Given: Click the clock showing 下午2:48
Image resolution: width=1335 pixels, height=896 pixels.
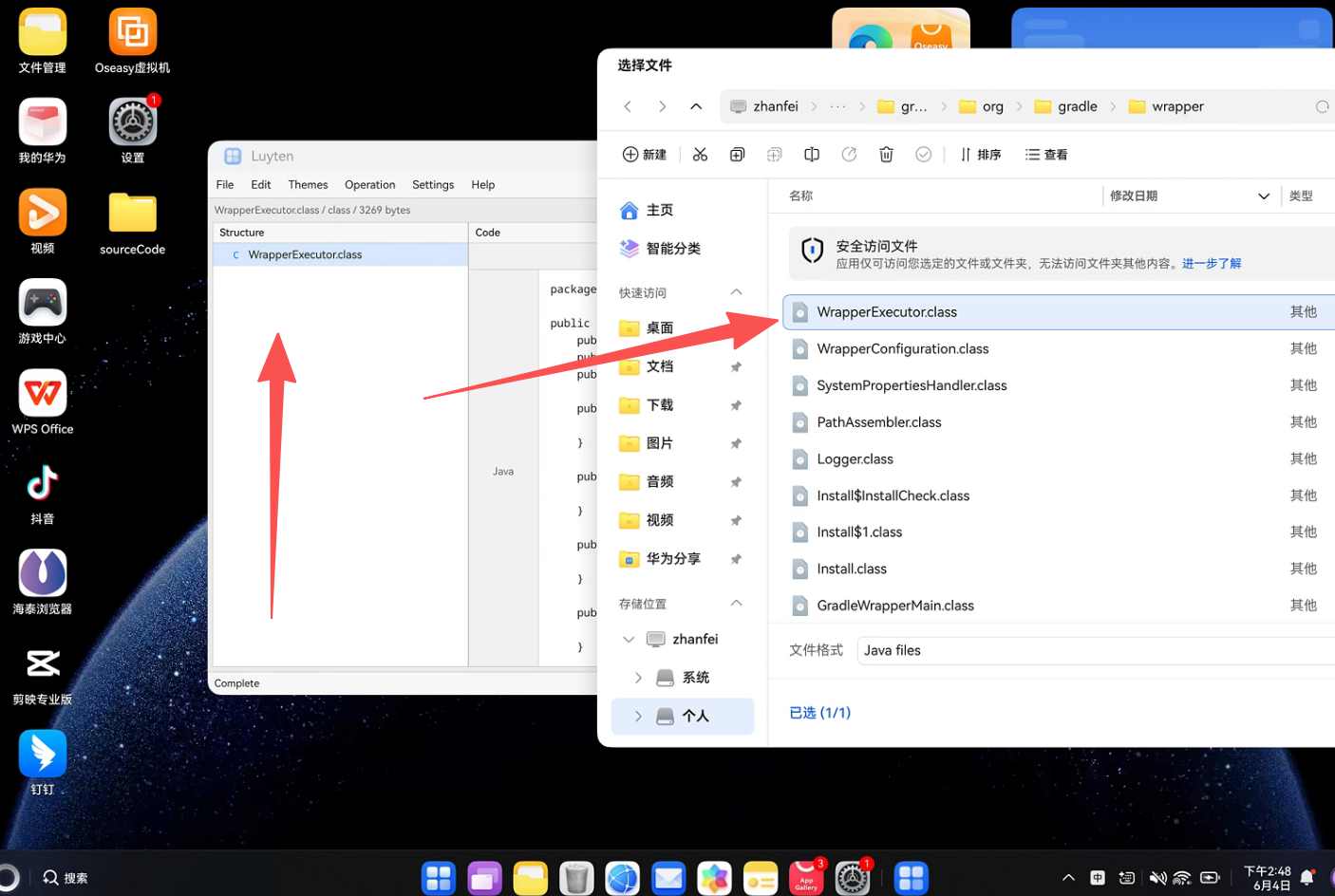Looking at the screenshot, I should [1268, 871].
